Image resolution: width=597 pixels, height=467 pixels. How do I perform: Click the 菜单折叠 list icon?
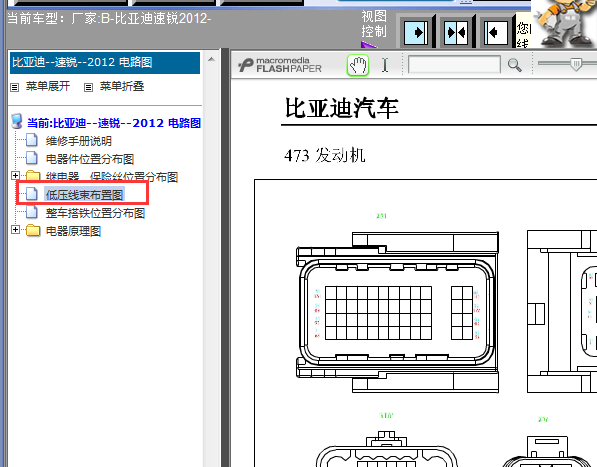click(88, 88)
